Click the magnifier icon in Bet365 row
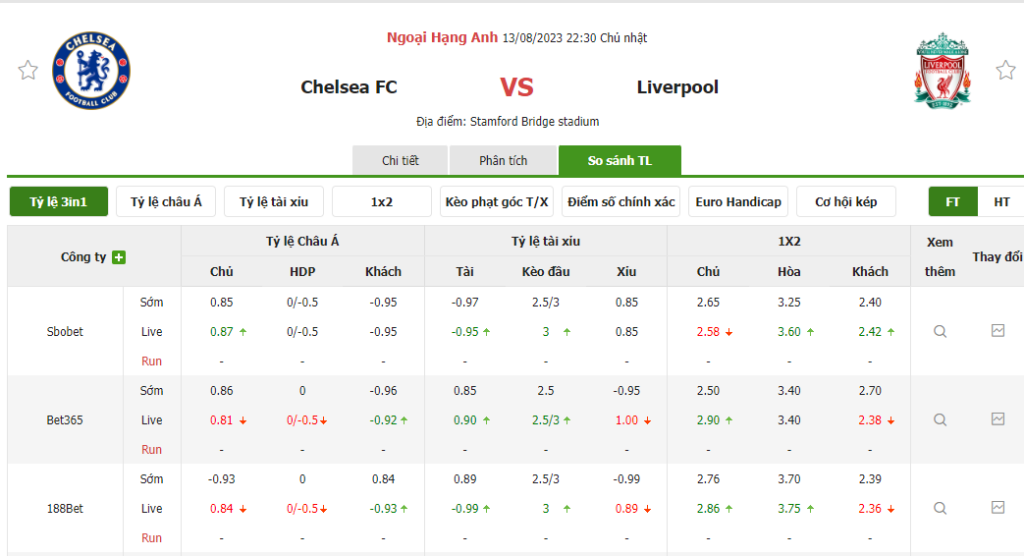This screenshot has width=1024, height=556. coord(940,420)
